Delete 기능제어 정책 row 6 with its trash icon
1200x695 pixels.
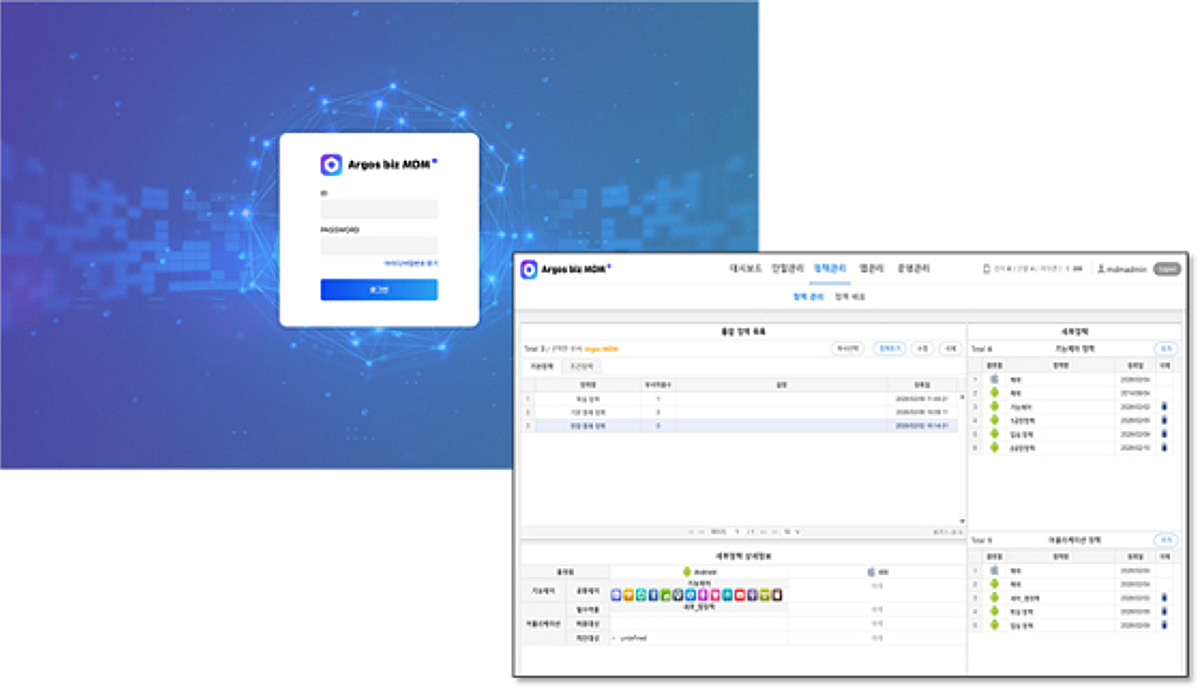click(x=1163, y=448)
